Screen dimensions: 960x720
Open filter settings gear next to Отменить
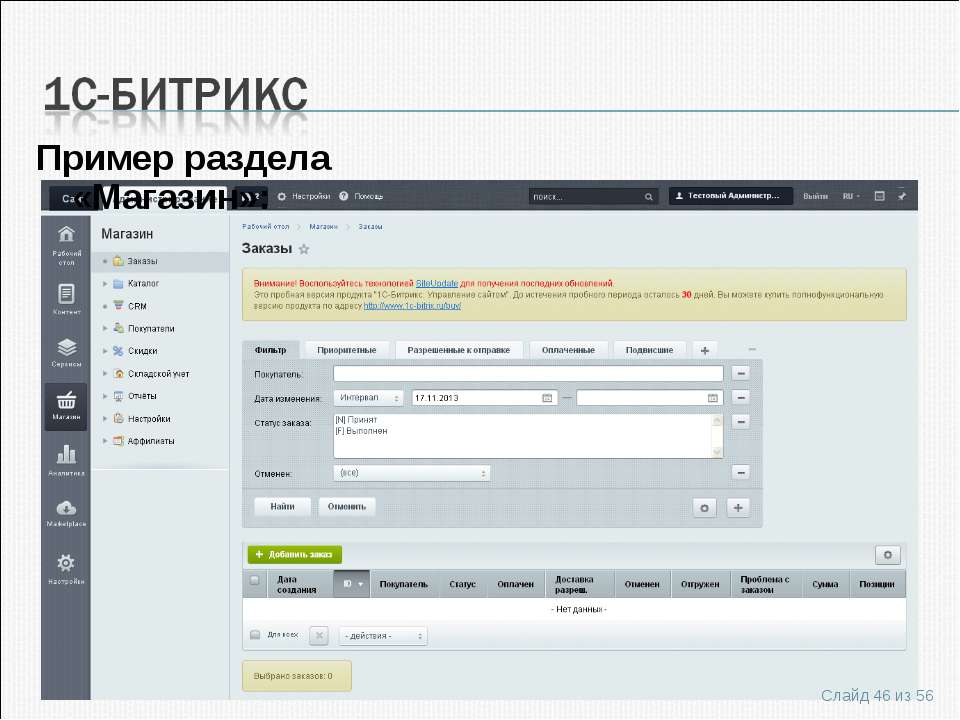click(x=704, y=508)
